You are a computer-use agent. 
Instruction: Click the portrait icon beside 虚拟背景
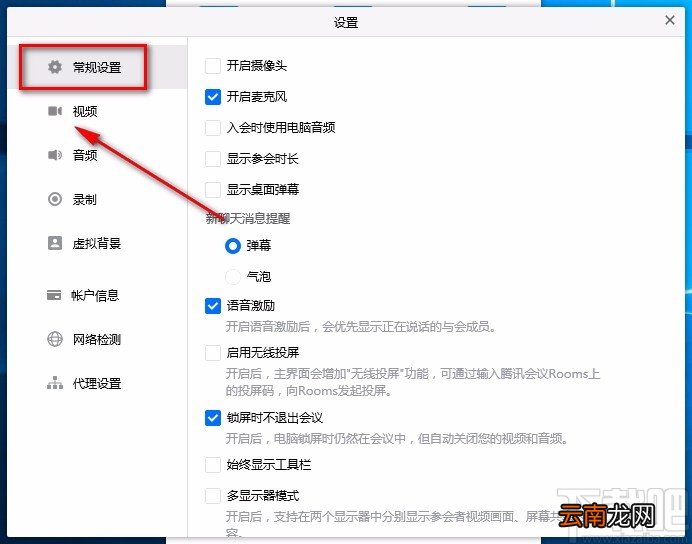point(55,243)
